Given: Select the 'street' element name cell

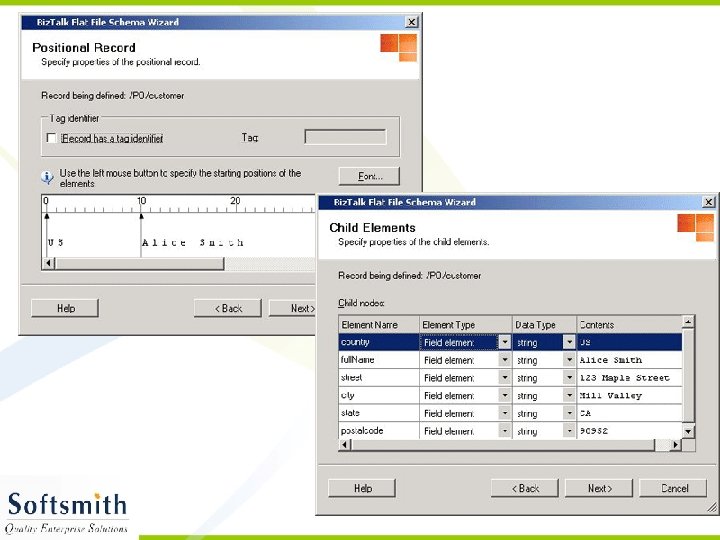Looking at the screenshot, I should point(379,377).
